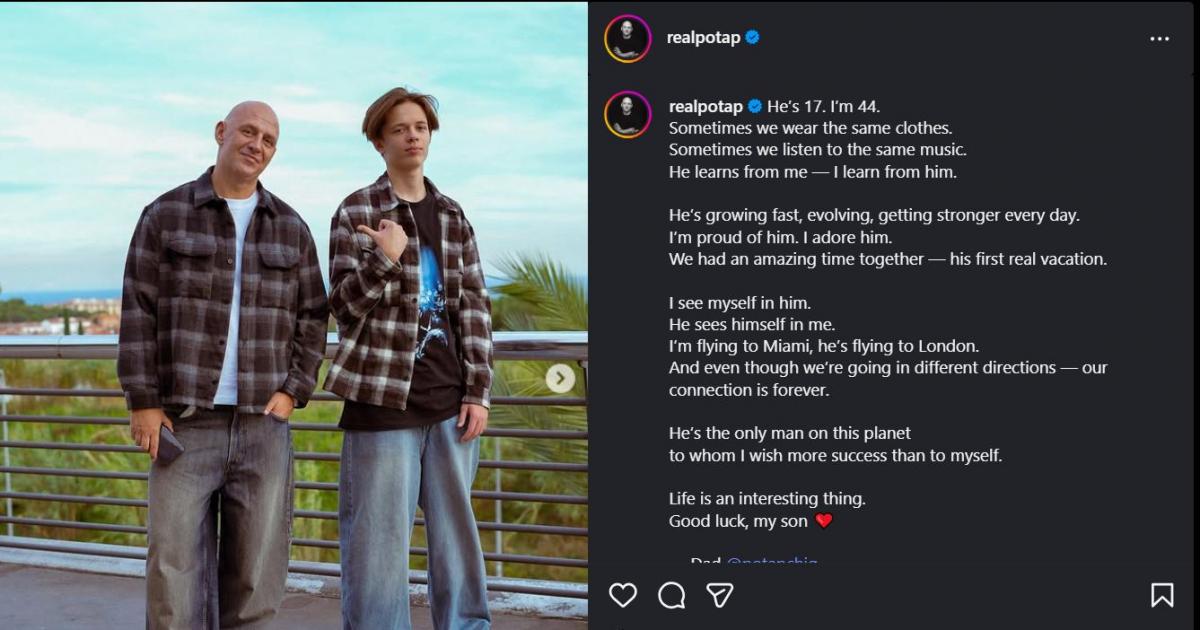Share the post using the paper plane icon
The width and height of the screenshot is (1200, 630).
pyautogui.click(x=720, y=595)
